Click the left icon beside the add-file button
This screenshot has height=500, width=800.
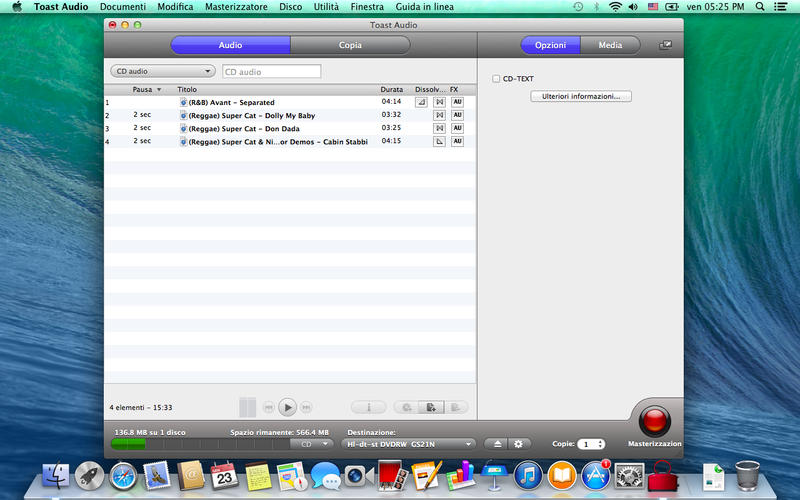point(406,407)
